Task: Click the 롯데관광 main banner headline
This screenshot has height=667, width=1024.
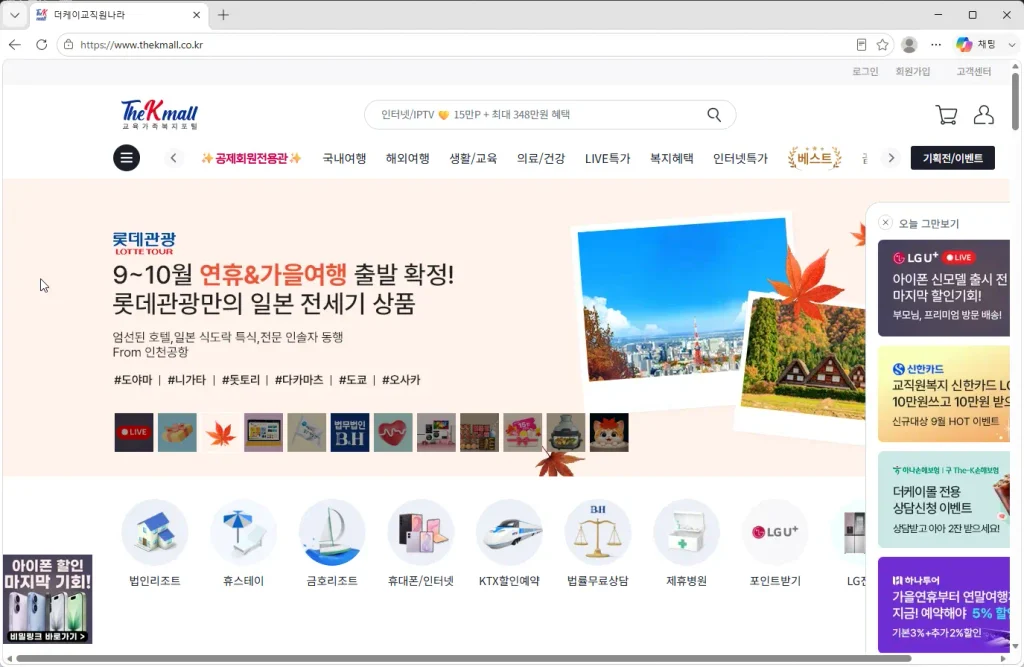Action: (283, 288)
